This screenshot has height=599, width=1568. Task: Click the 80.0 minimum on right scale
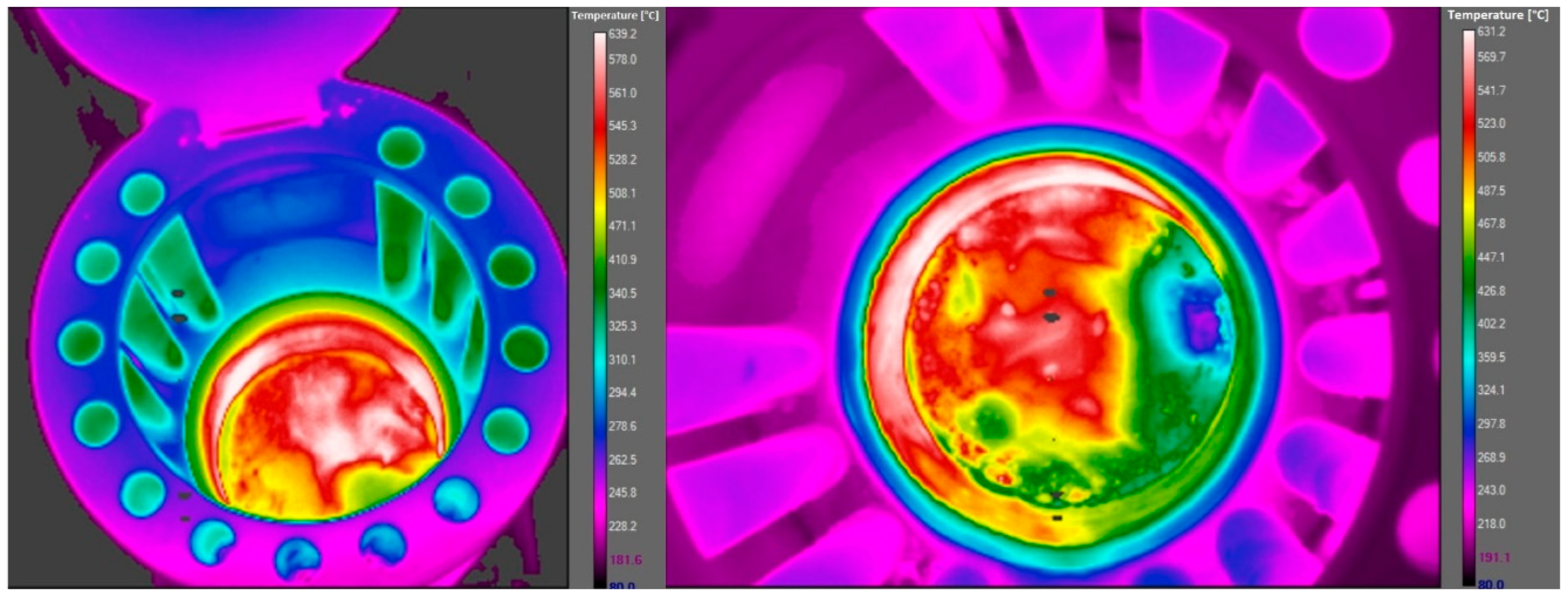click(1491, 584)
